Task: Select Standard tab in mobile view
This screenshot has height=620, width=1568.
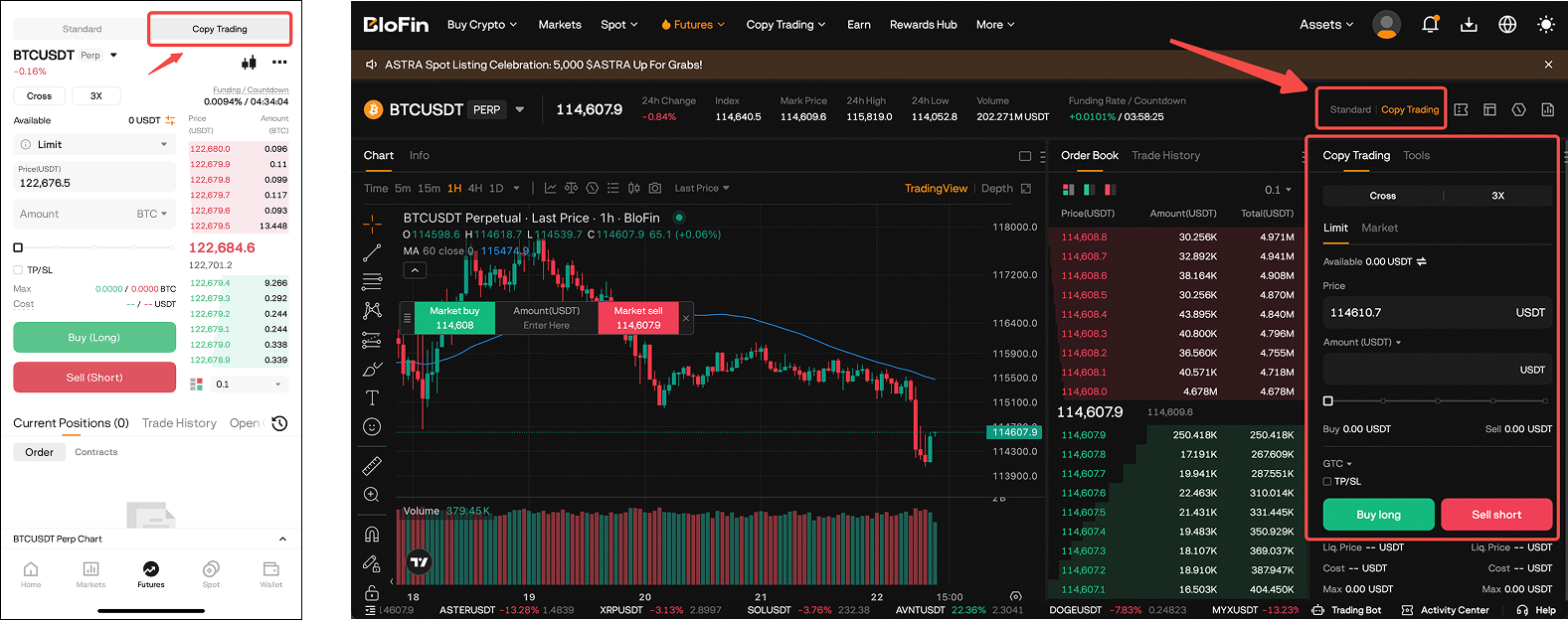Action: pyautogui.click(x=82, y=29)
